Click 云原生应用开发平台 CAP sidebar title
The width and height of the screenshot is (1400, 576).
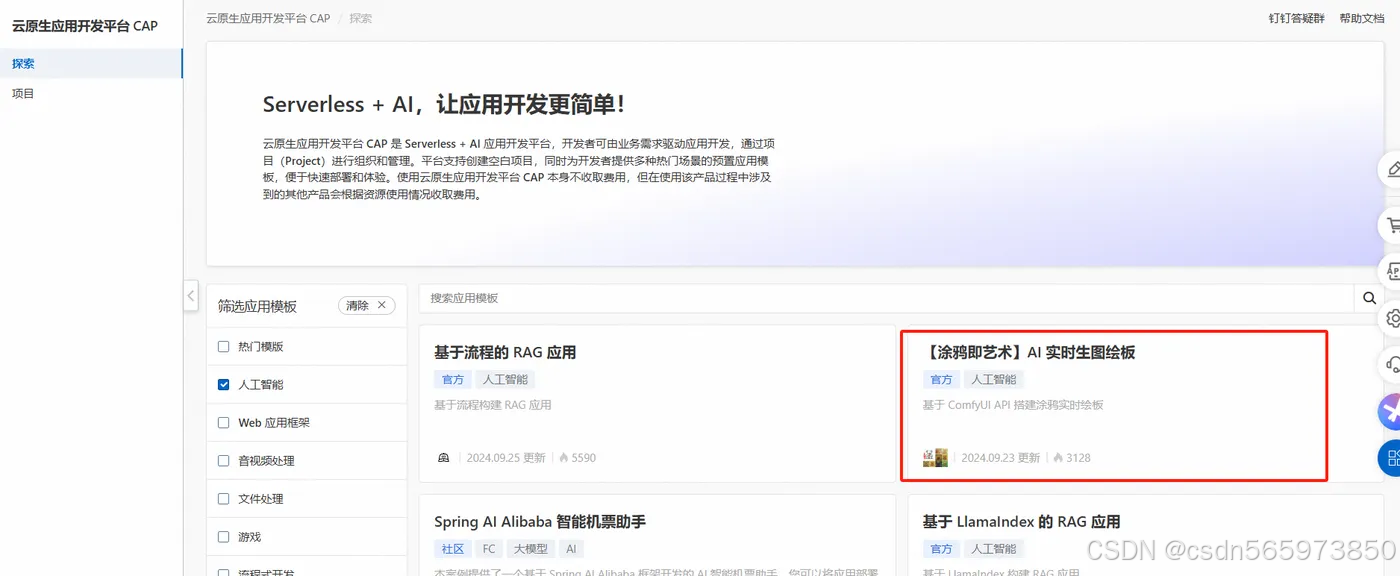point(85,26)
